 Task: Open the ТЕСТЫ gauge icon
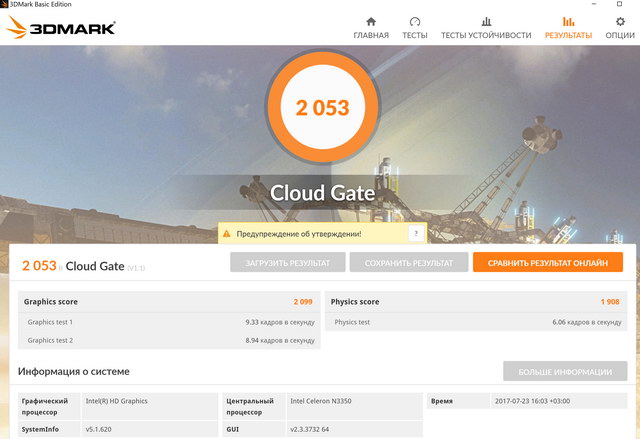click(x=415, y=21)
